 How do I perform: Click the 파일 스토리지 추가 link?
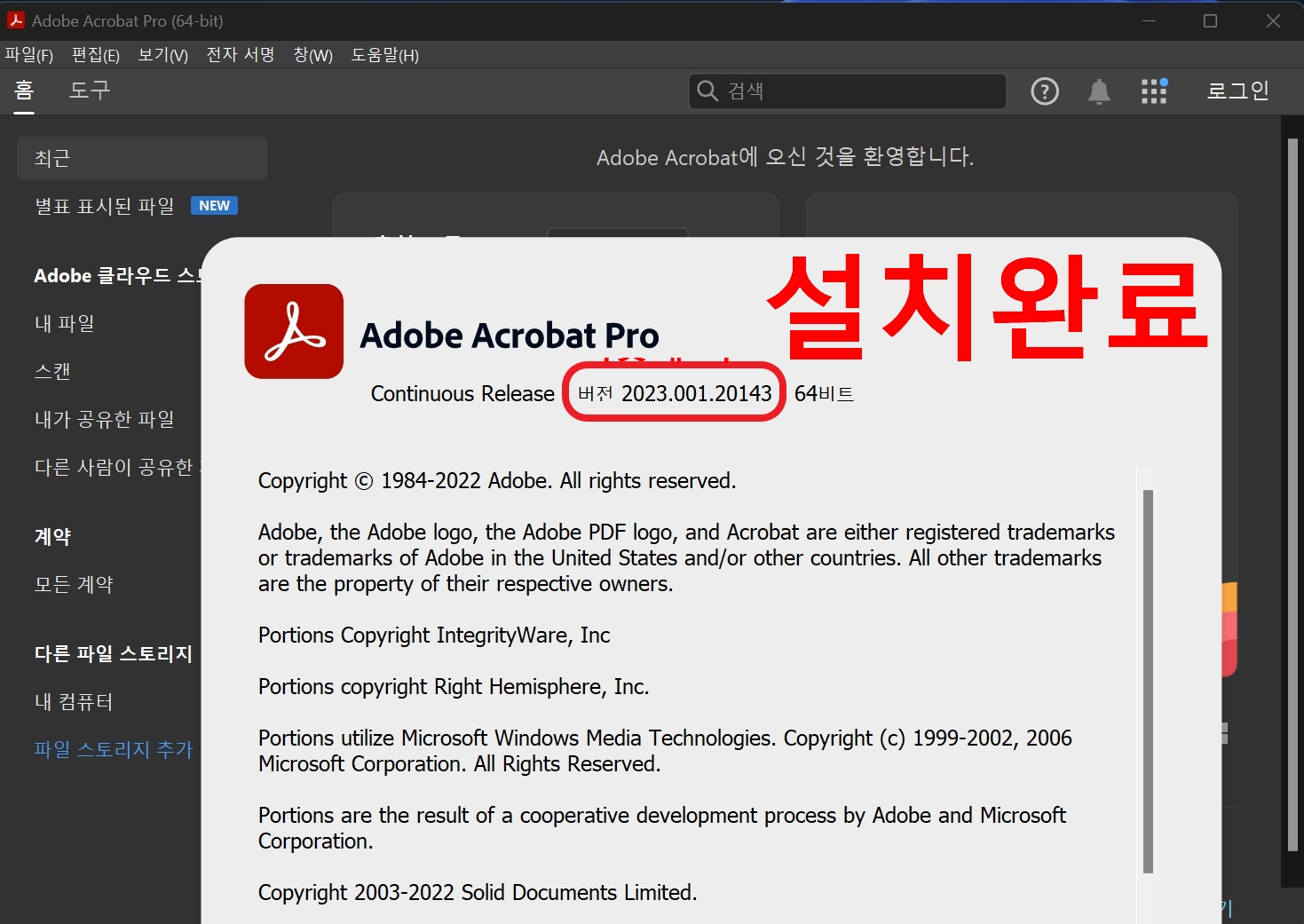(x=114, y=749)
